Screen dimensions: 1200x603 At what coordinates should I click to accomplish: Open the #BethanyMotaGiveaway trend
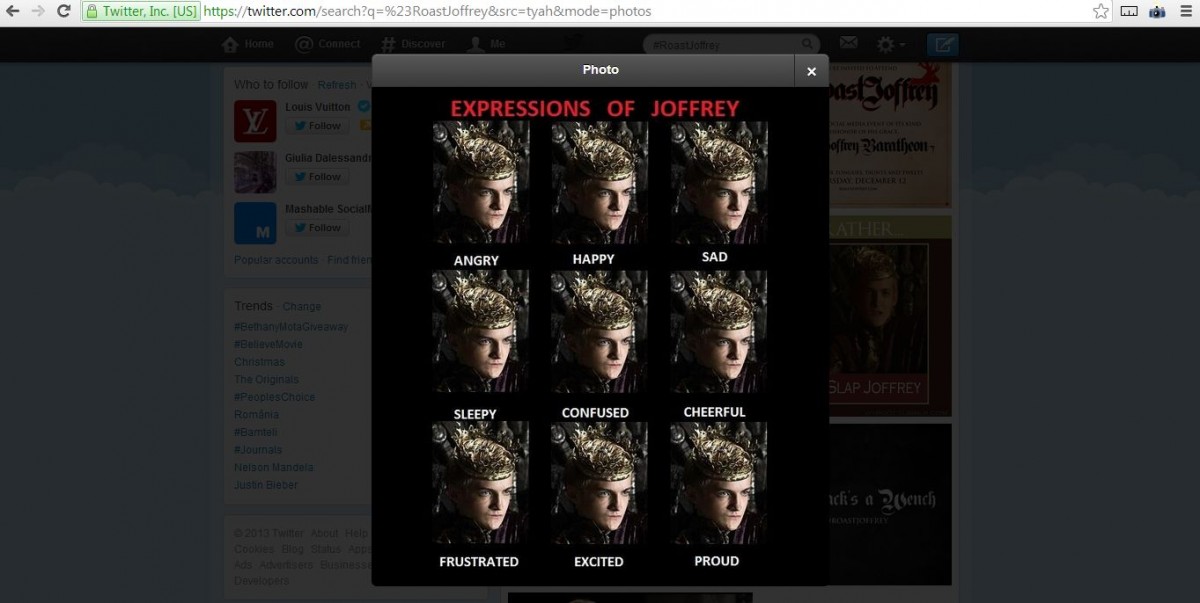point(291,327)
